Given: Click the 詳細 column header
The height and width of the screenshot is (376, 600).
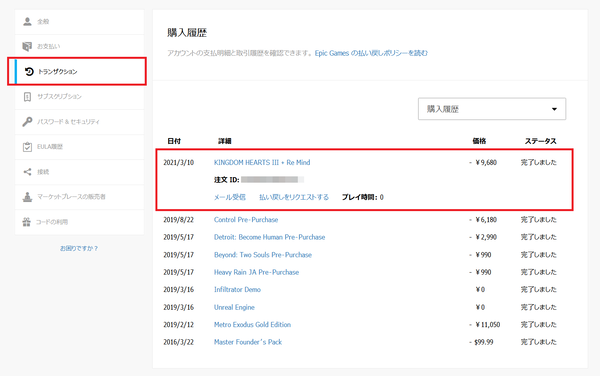Looking at the screenshot, I should point(225,141).
